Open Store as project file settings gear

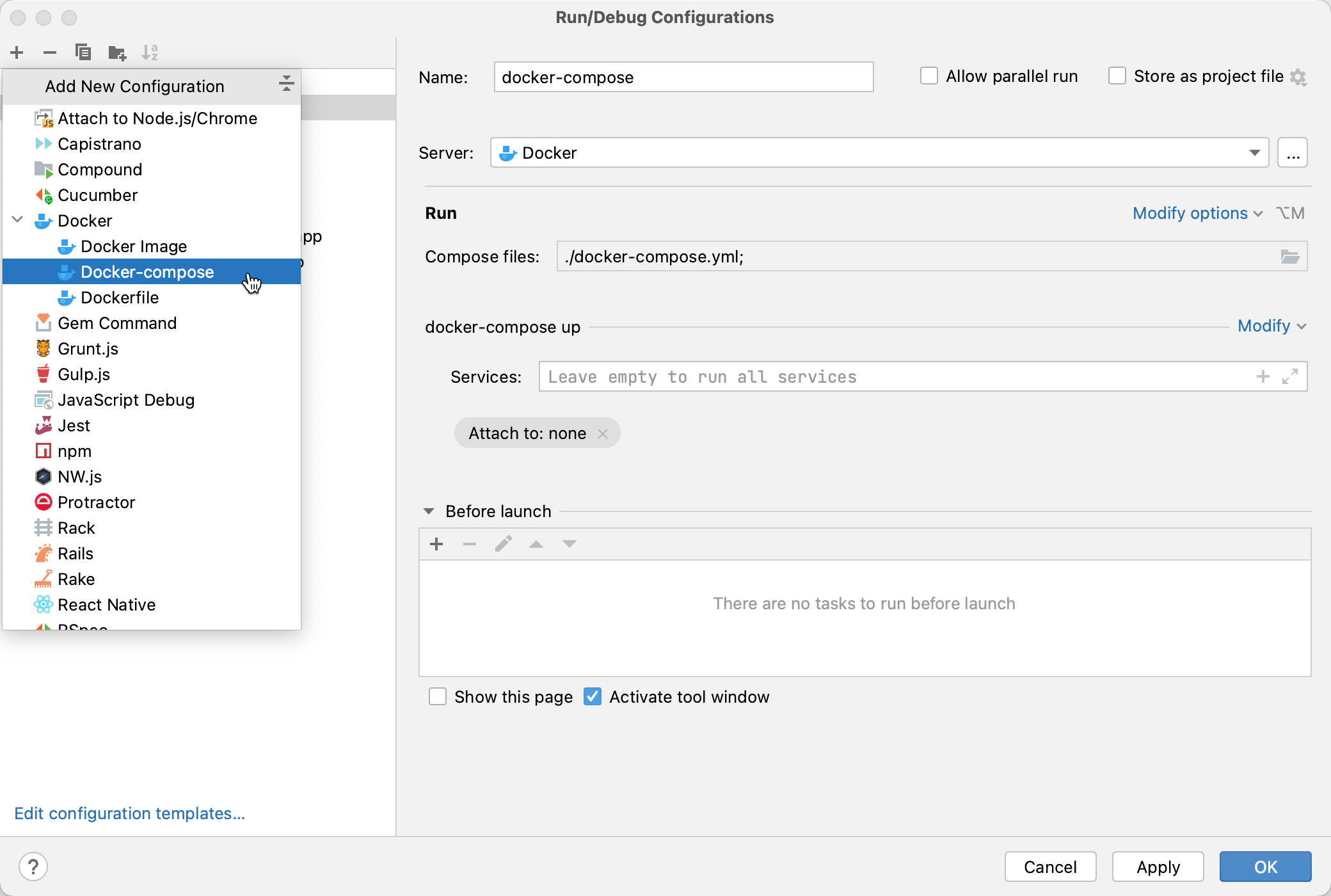[x=1299, y=76]
